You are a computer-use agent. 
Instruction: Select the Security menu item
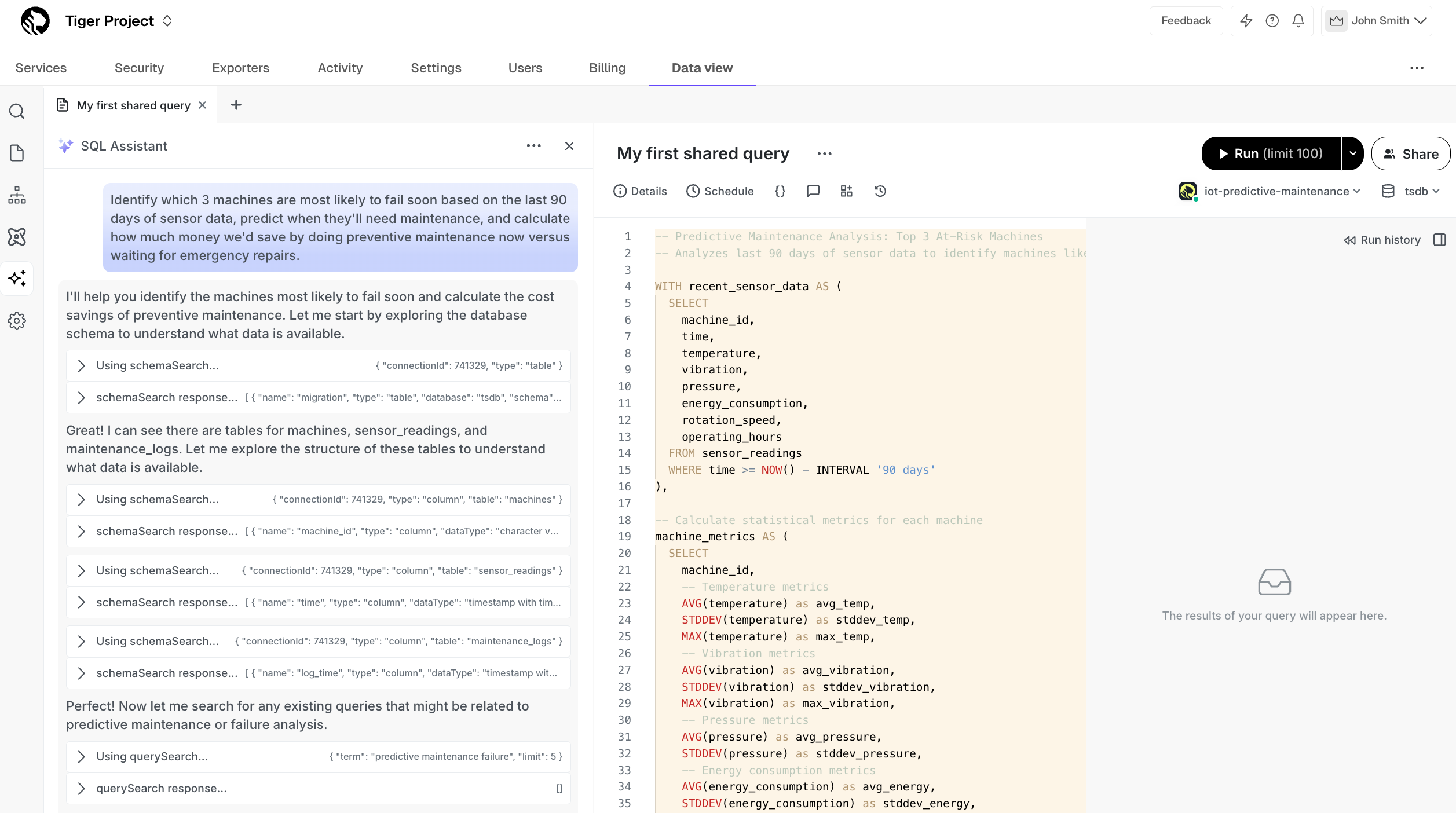[x=139, y=68]
